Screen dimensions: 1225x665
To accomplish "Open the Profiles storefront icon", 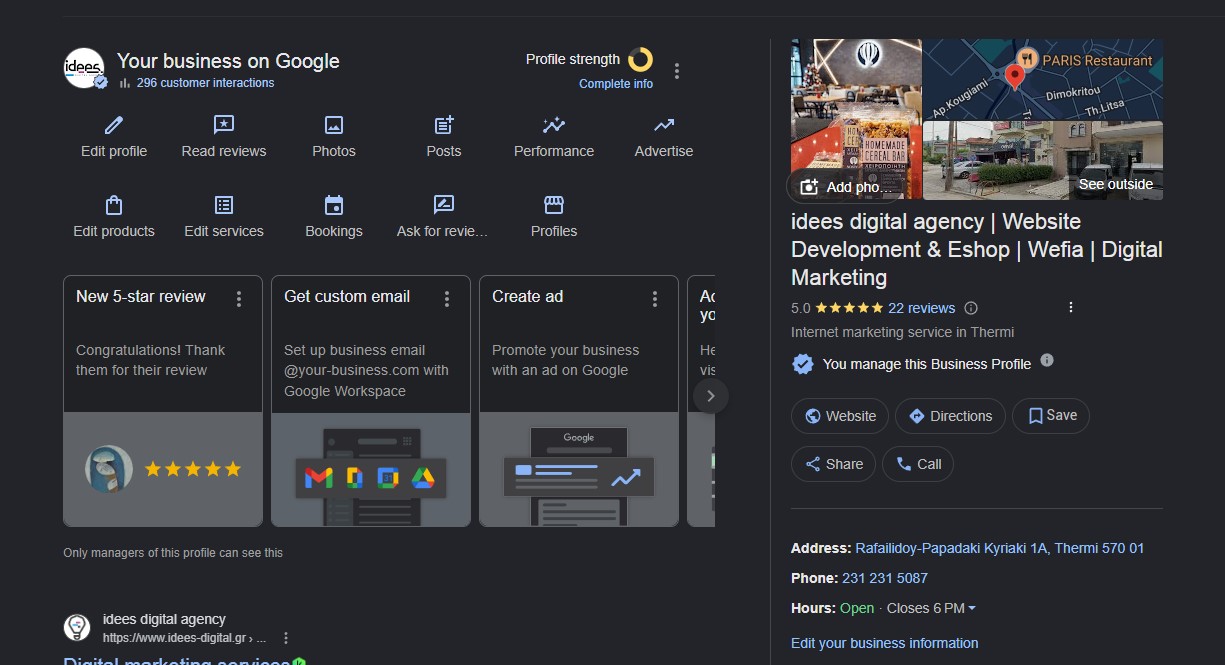I will pos(554,205).
